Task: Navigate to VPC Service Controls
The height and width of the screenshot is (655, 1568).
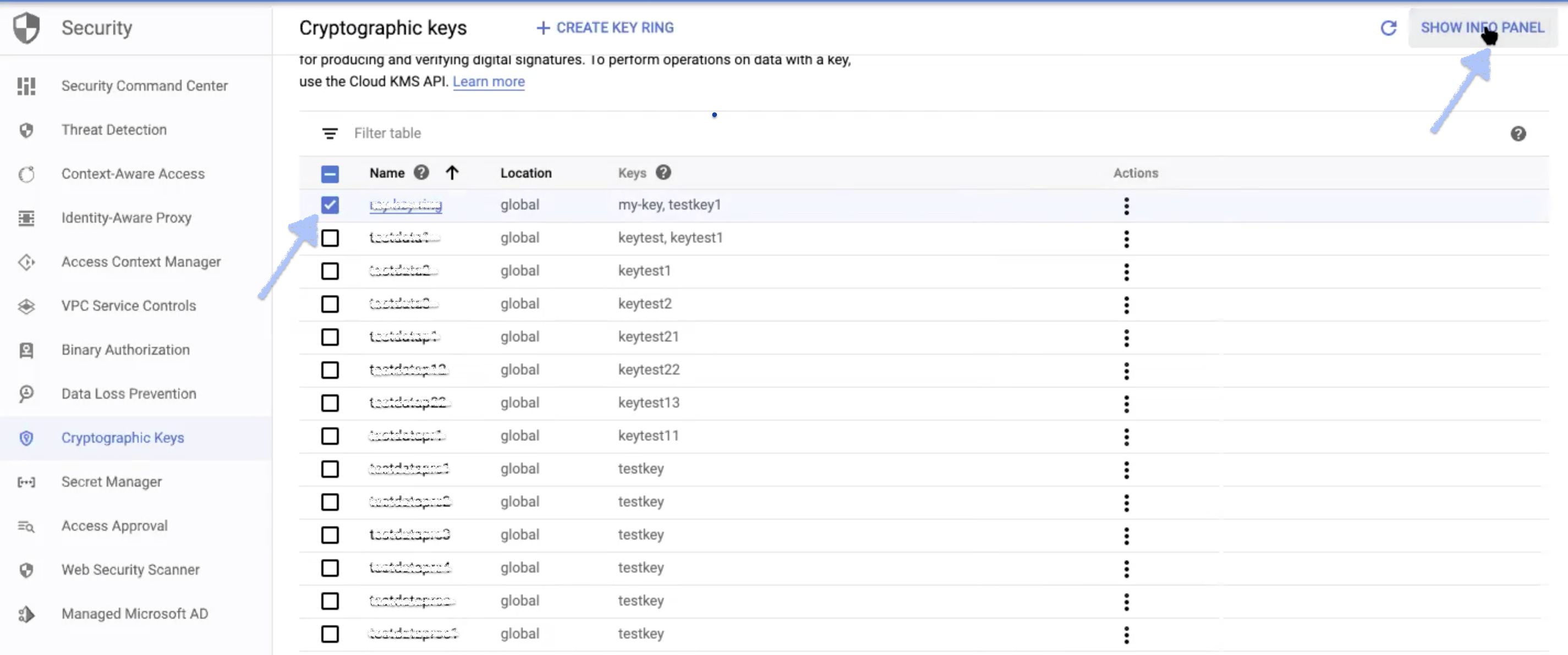Action: (128, 306)
